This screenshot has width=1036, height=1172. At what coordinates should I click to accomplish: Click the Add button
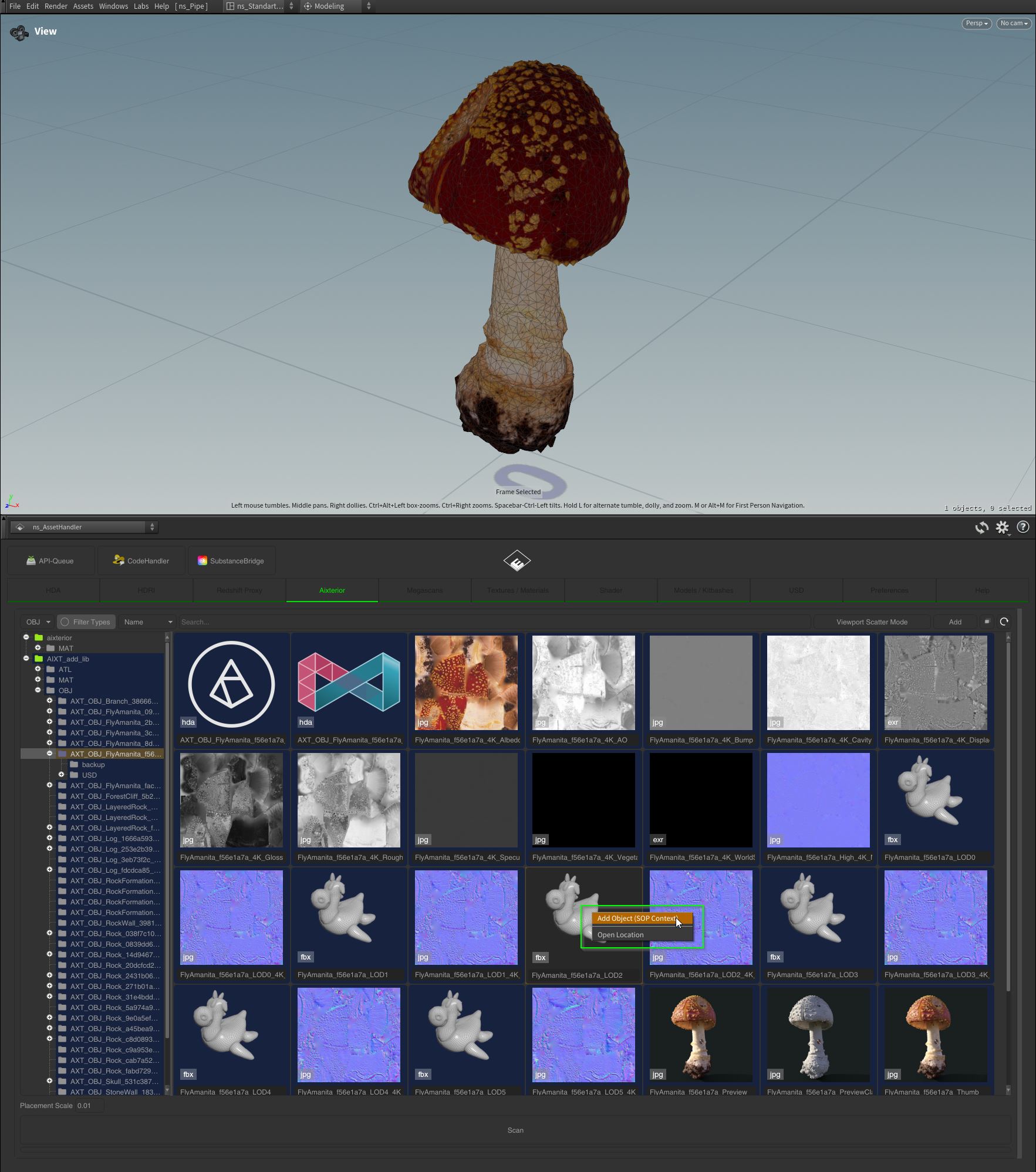pos(954,622)
